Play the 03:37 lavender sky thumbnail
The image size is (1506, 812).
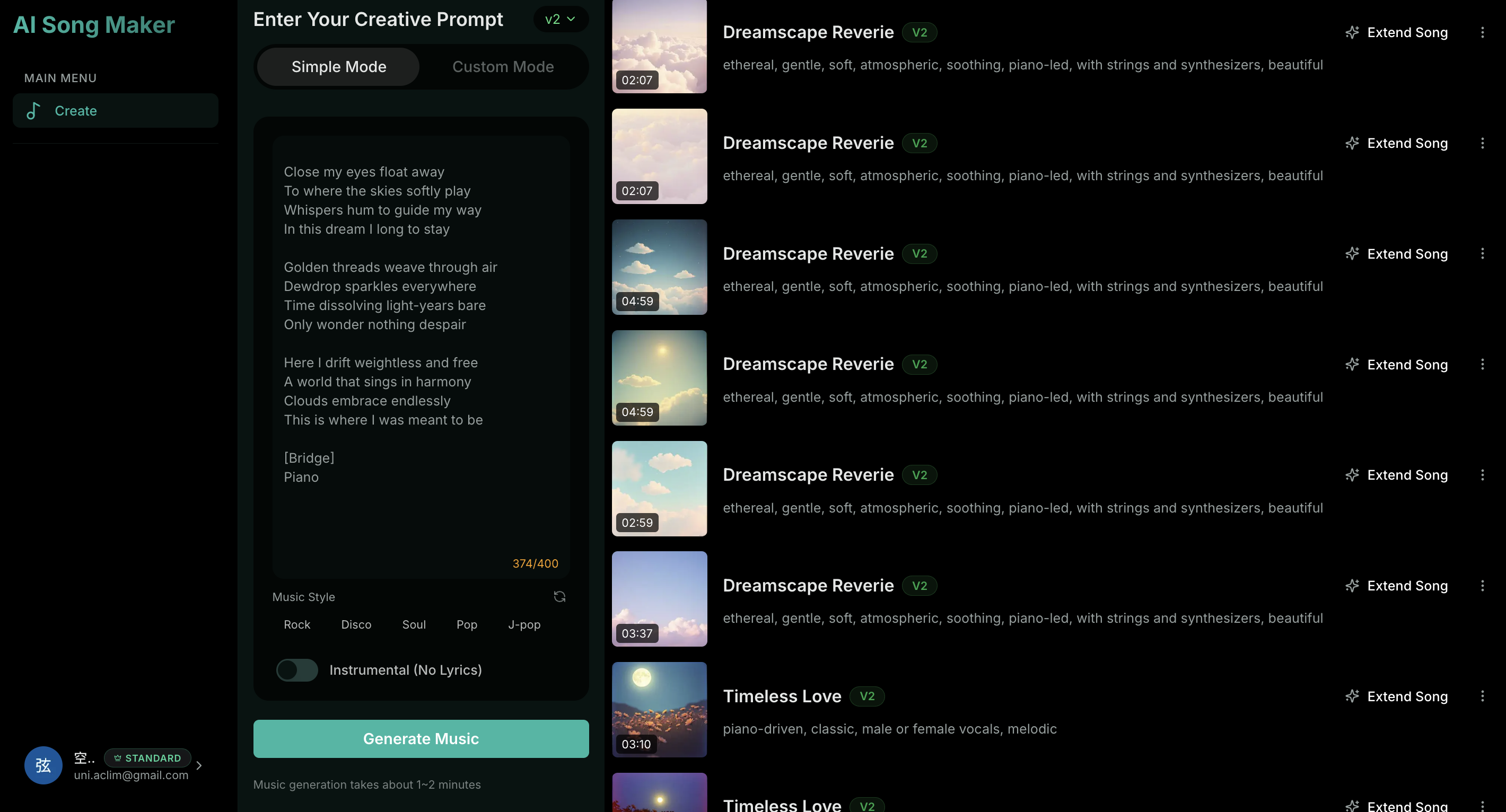[x=659, y=599]
